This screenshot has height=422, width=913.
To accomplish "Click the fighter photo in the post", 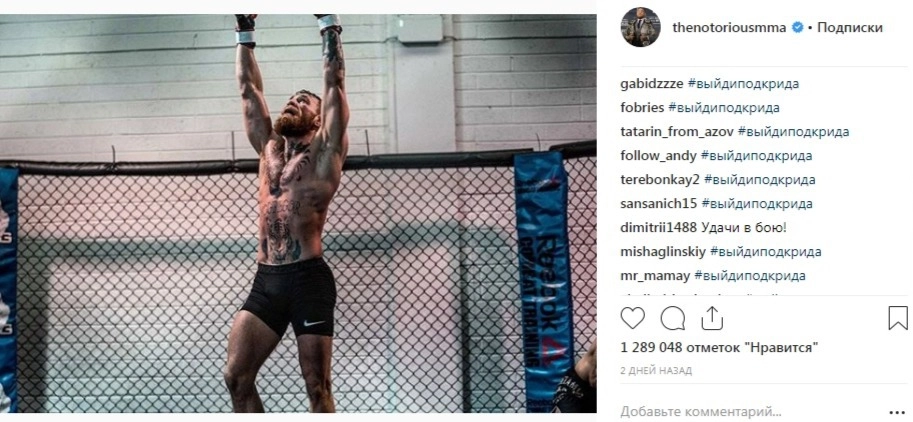I will (x=298, y=214).
